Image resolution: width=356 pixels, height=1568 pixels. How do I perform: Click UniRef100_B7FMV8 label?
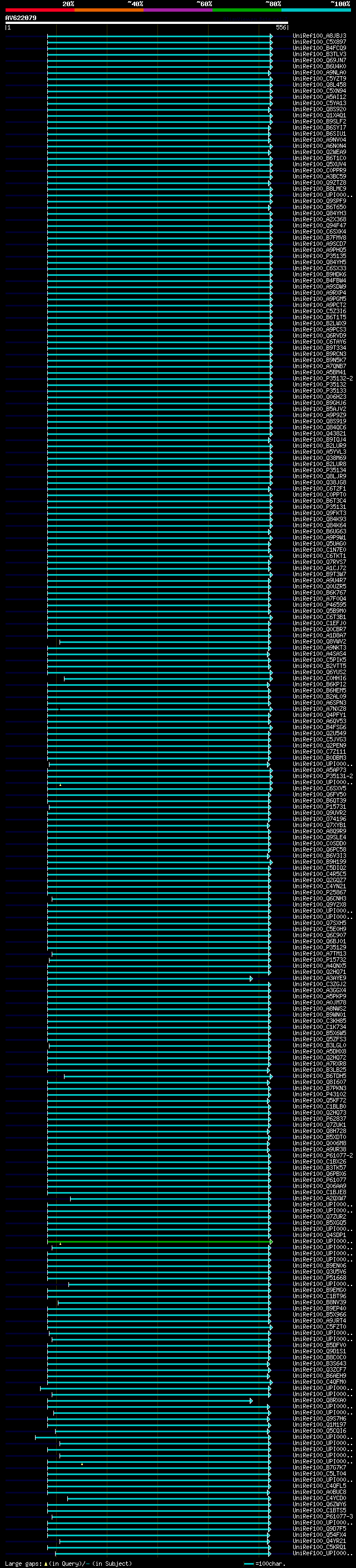(319, 238)
